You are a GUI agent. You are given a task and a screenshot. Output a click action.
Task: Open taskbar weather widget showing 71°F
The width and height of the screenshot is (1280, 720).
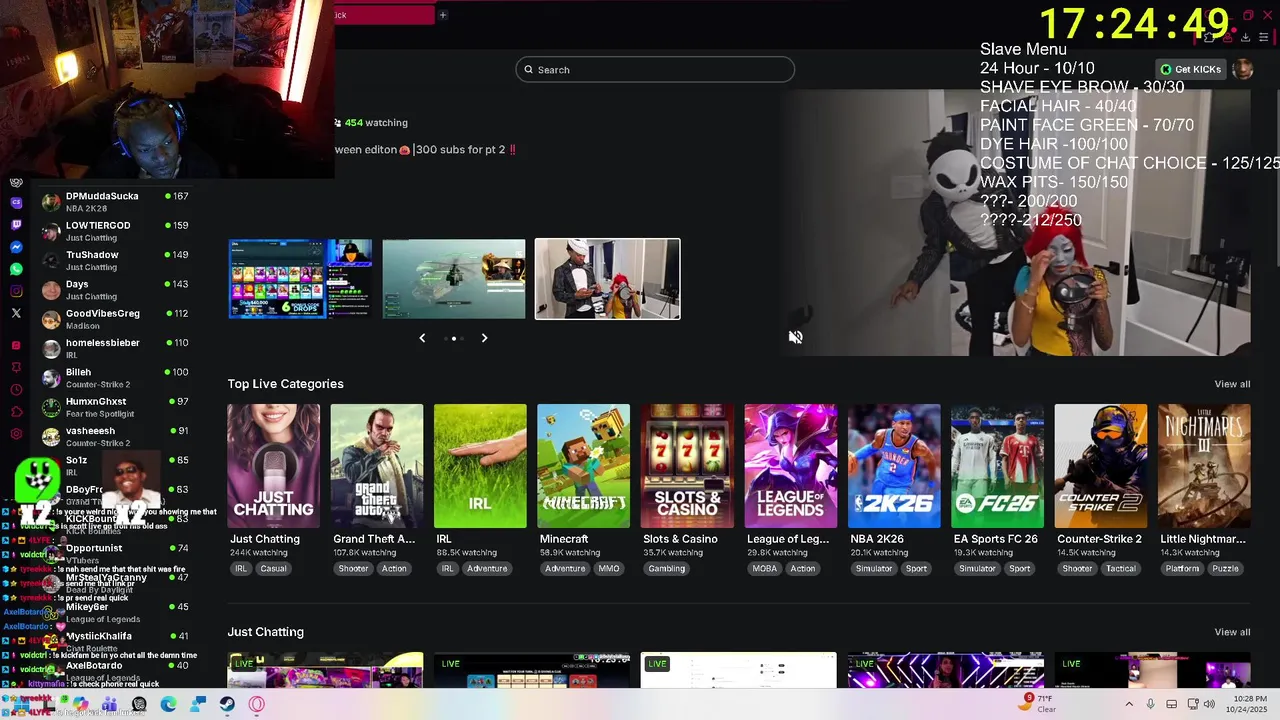tap(1036, 703)
